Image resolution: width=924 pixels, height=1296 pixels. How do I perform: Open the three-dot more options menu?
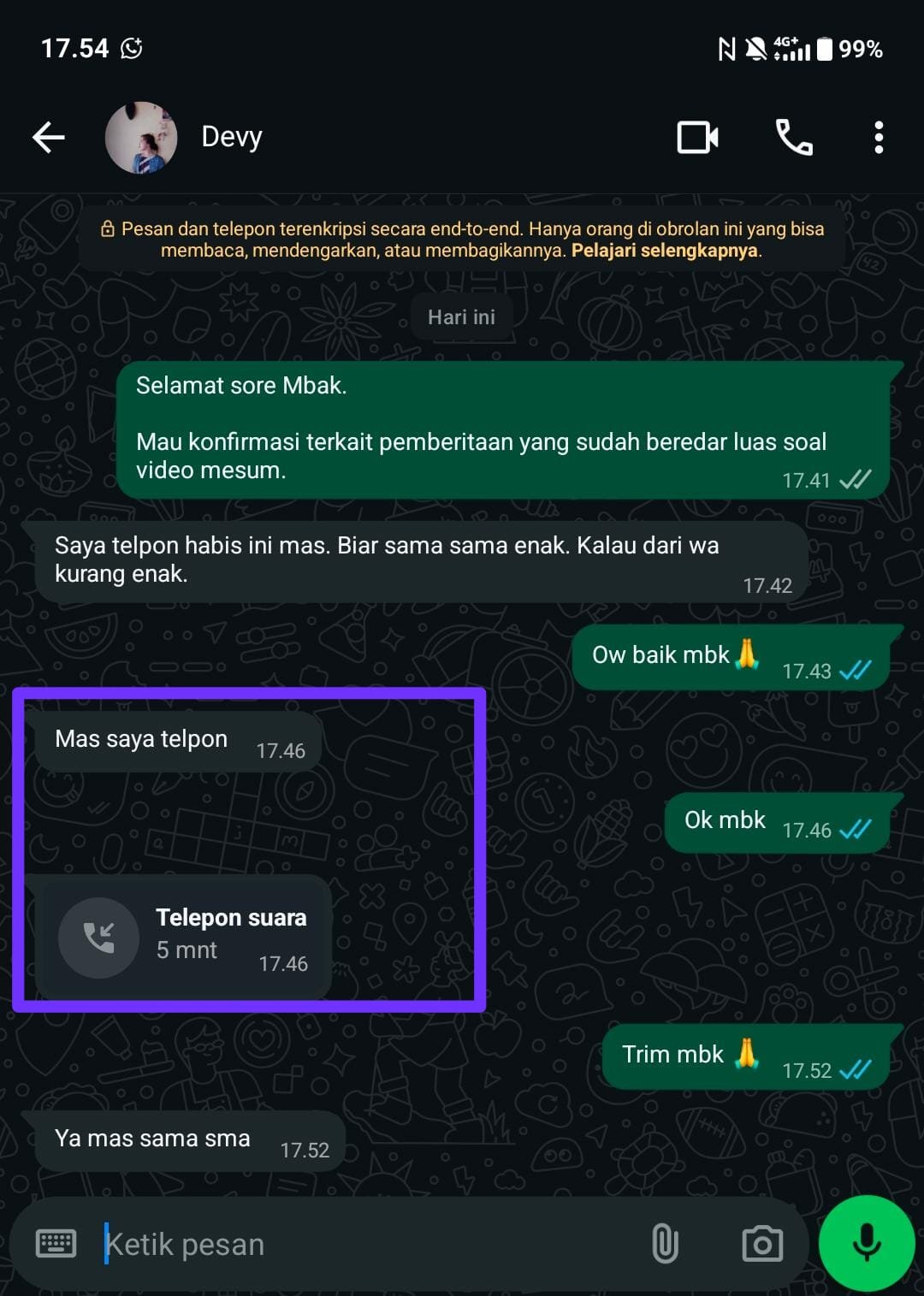pyautogui.click(x=879, y=137)
